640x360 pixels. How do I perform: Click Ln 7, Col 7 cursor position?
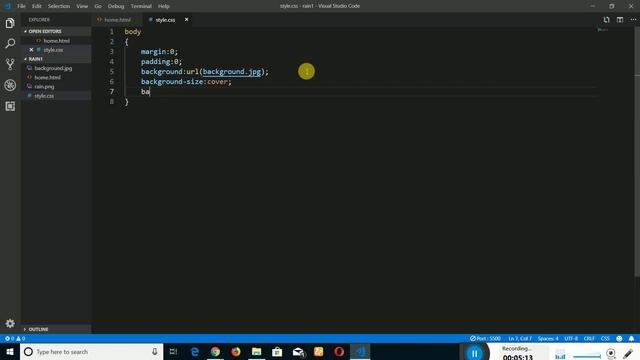tap(520, 338)
